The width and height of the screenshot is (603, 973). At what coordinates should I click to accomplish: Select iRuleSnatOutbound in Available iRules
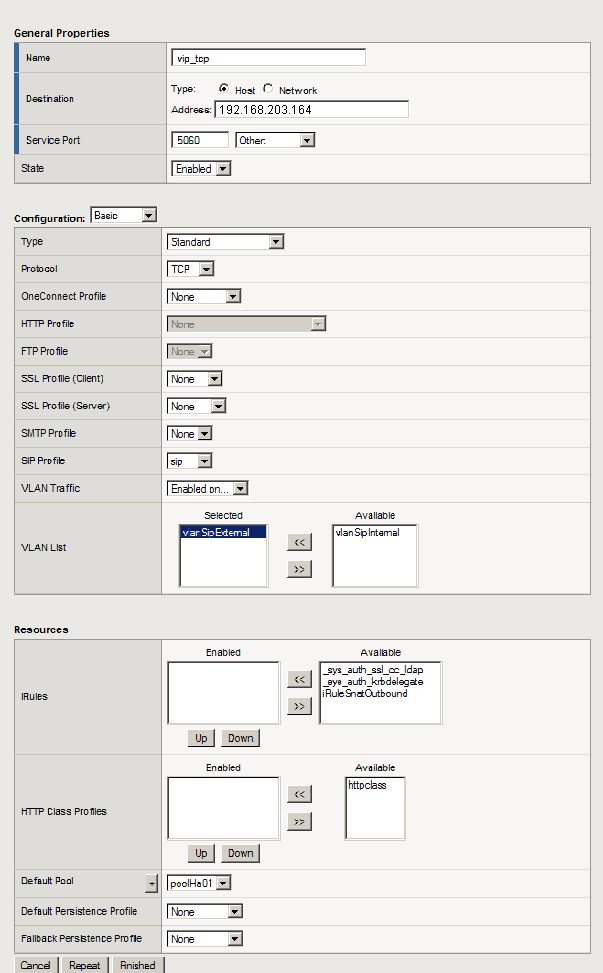(x=365, y=693)
